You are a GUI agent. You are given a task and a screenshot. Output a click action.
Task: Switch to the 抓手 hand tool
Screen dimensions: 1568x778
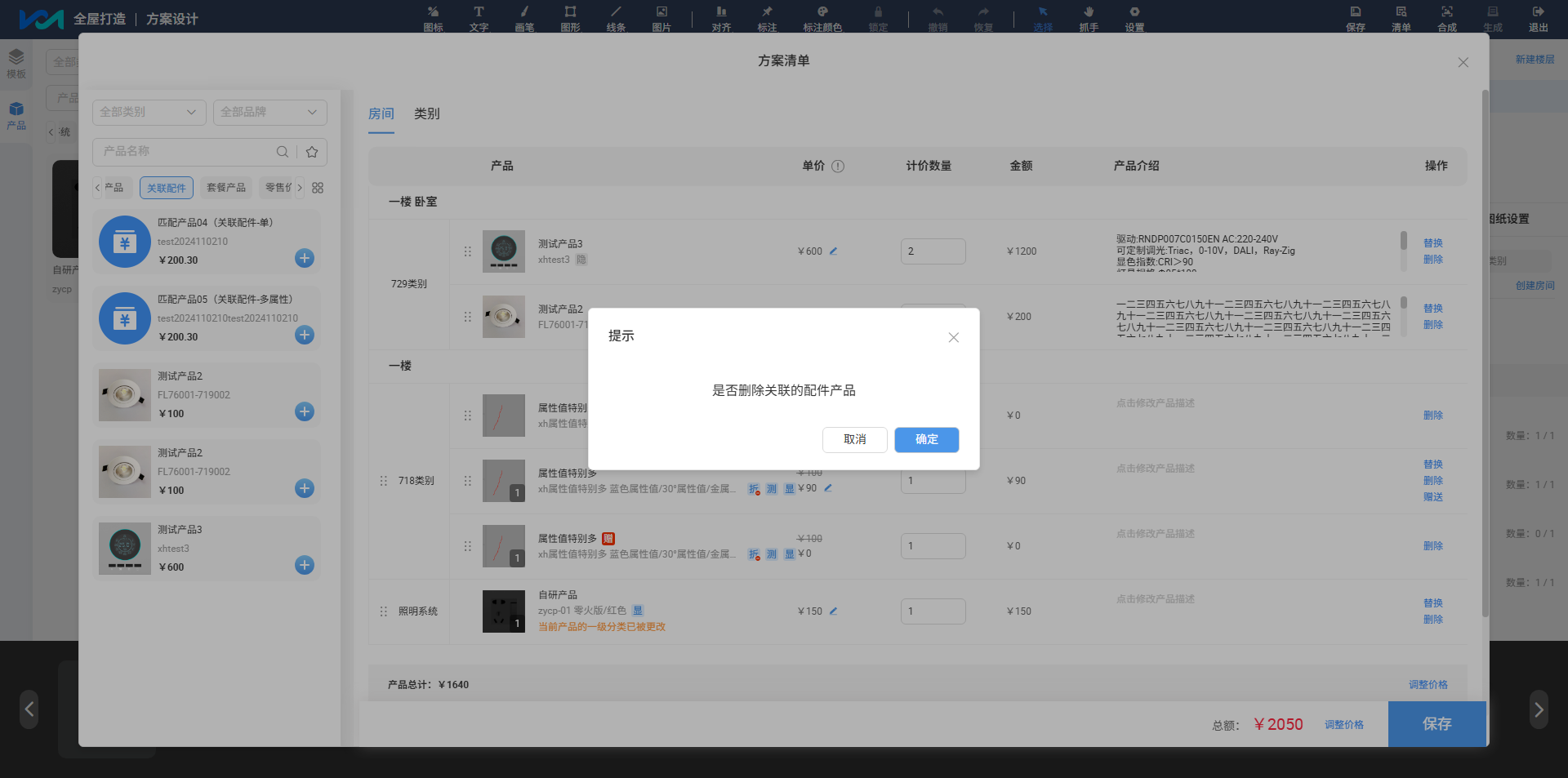coord(1089,18)
